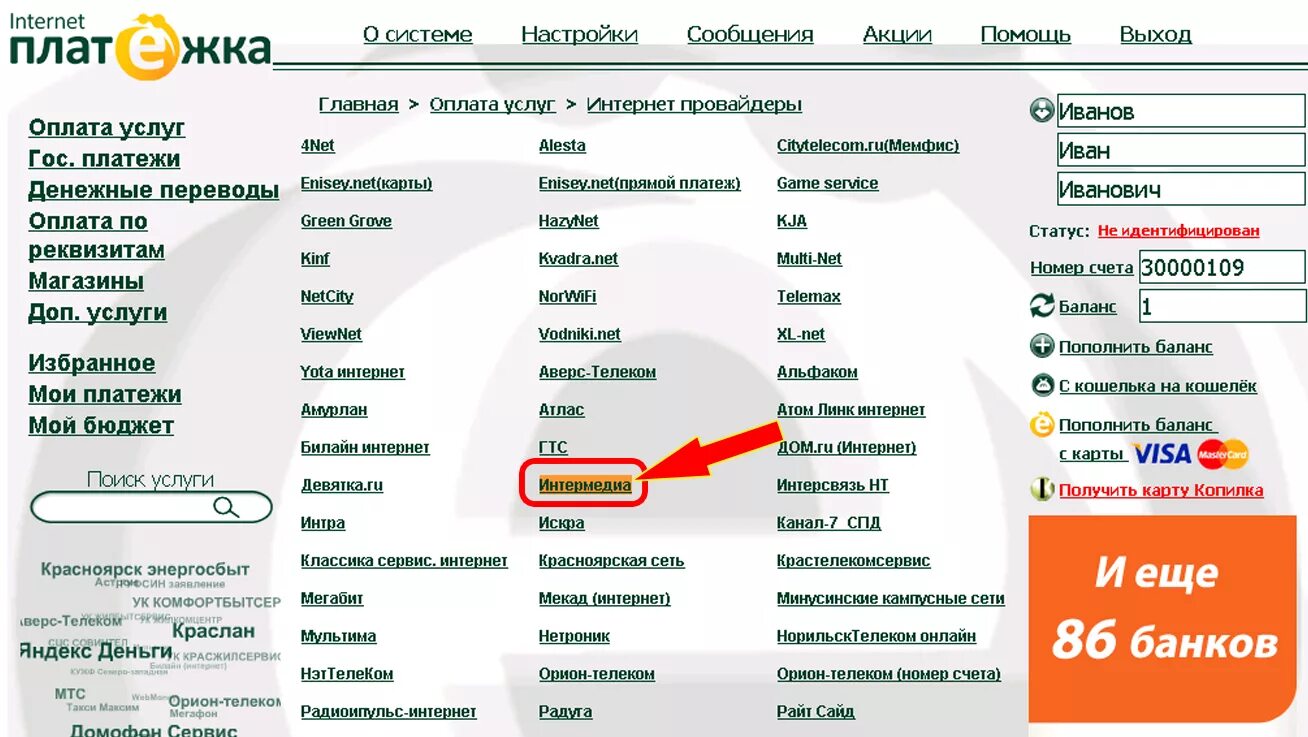
Task: Go to Главная in breadcrumbs
Action: pos(358,104)
